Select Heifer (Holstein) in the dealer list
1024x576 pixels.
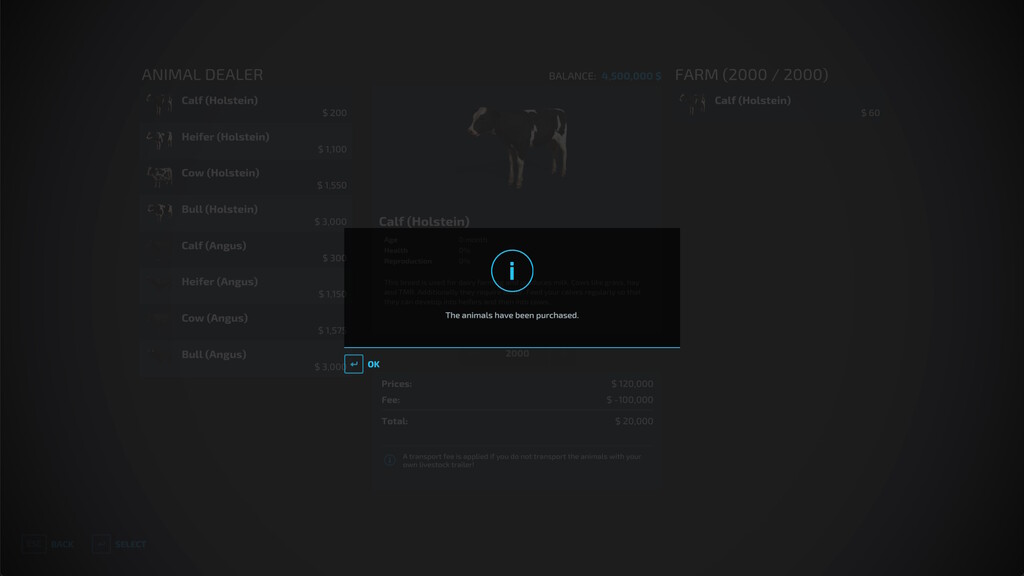point(247,142)
